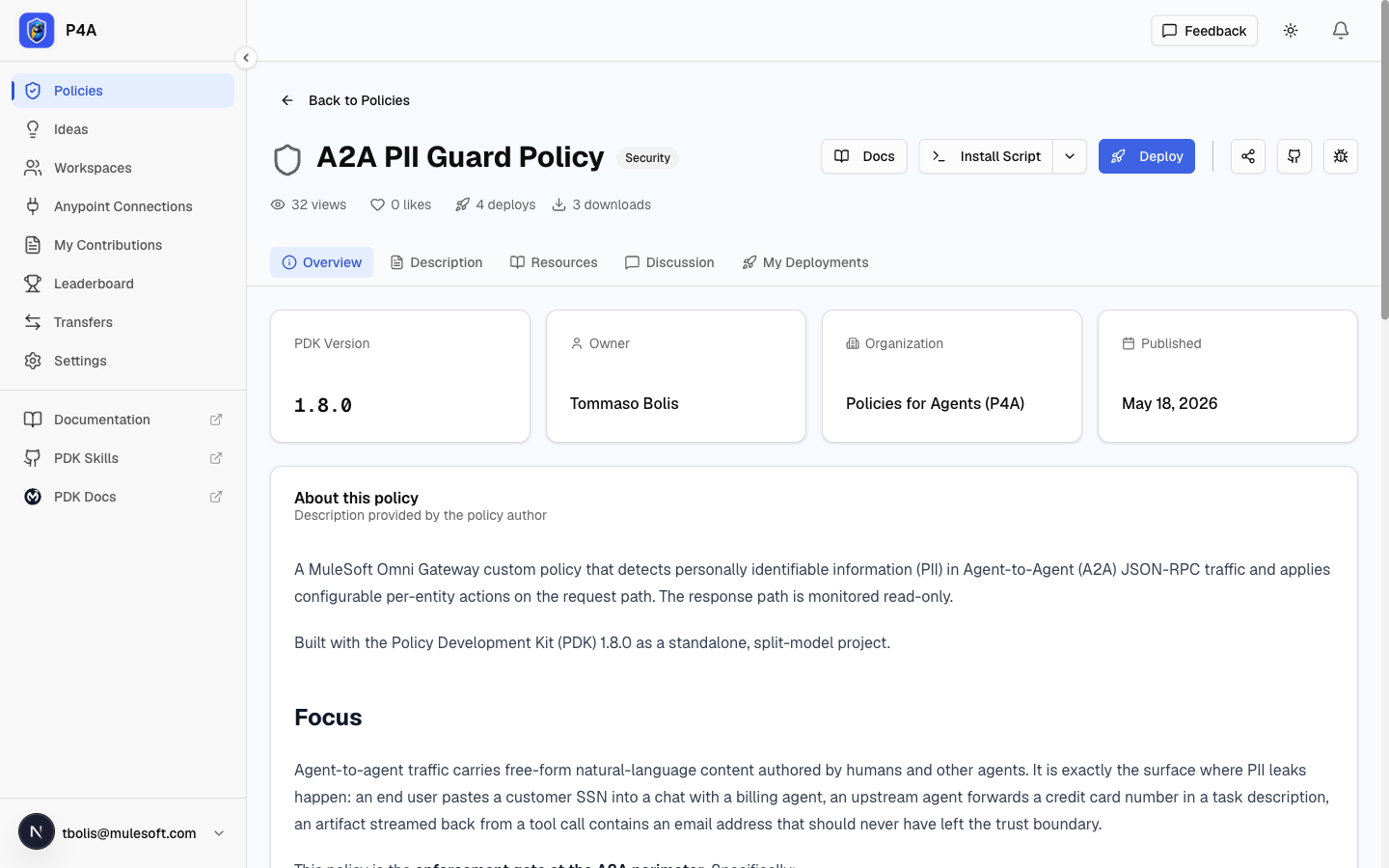
Task: Click the bug report icon button
Action: (x=1341, y=156)
